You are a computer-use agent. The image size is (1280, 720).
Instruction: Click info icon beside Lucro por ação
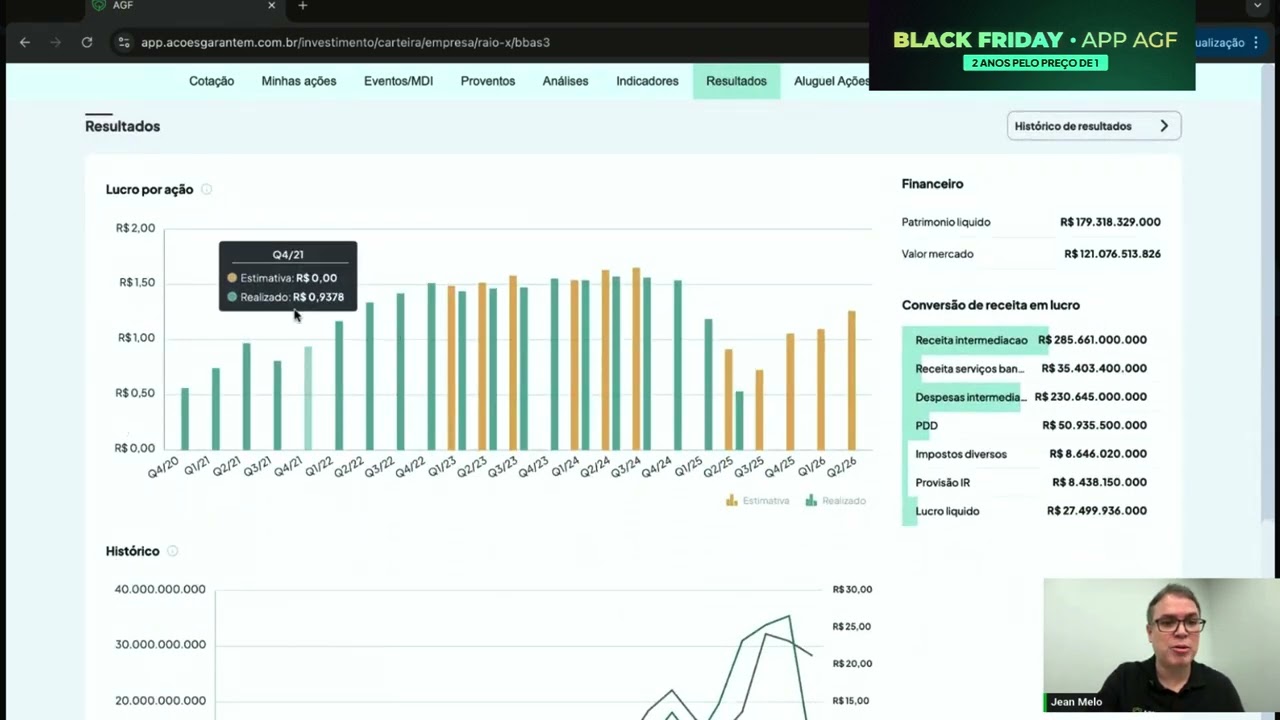[206, 189]
